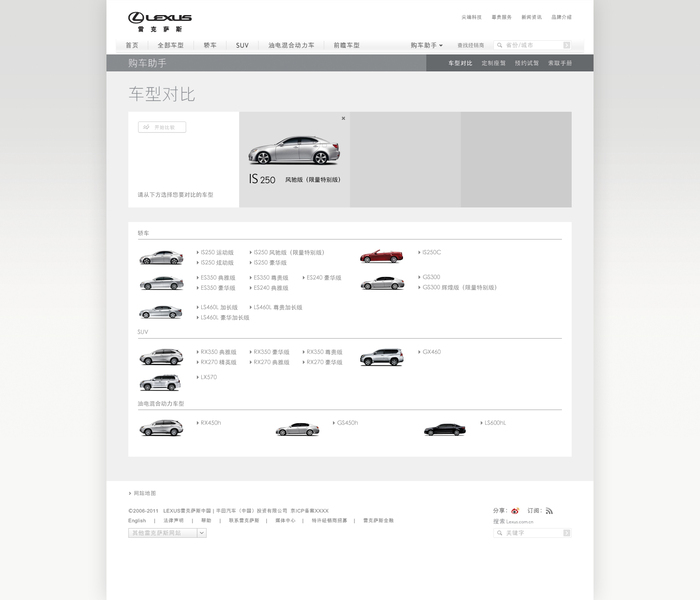This screenshot has height=600, width=700.
Task: Switch to the 车型对比 tab
Action: pyautogui.click(x=460, y=63)
